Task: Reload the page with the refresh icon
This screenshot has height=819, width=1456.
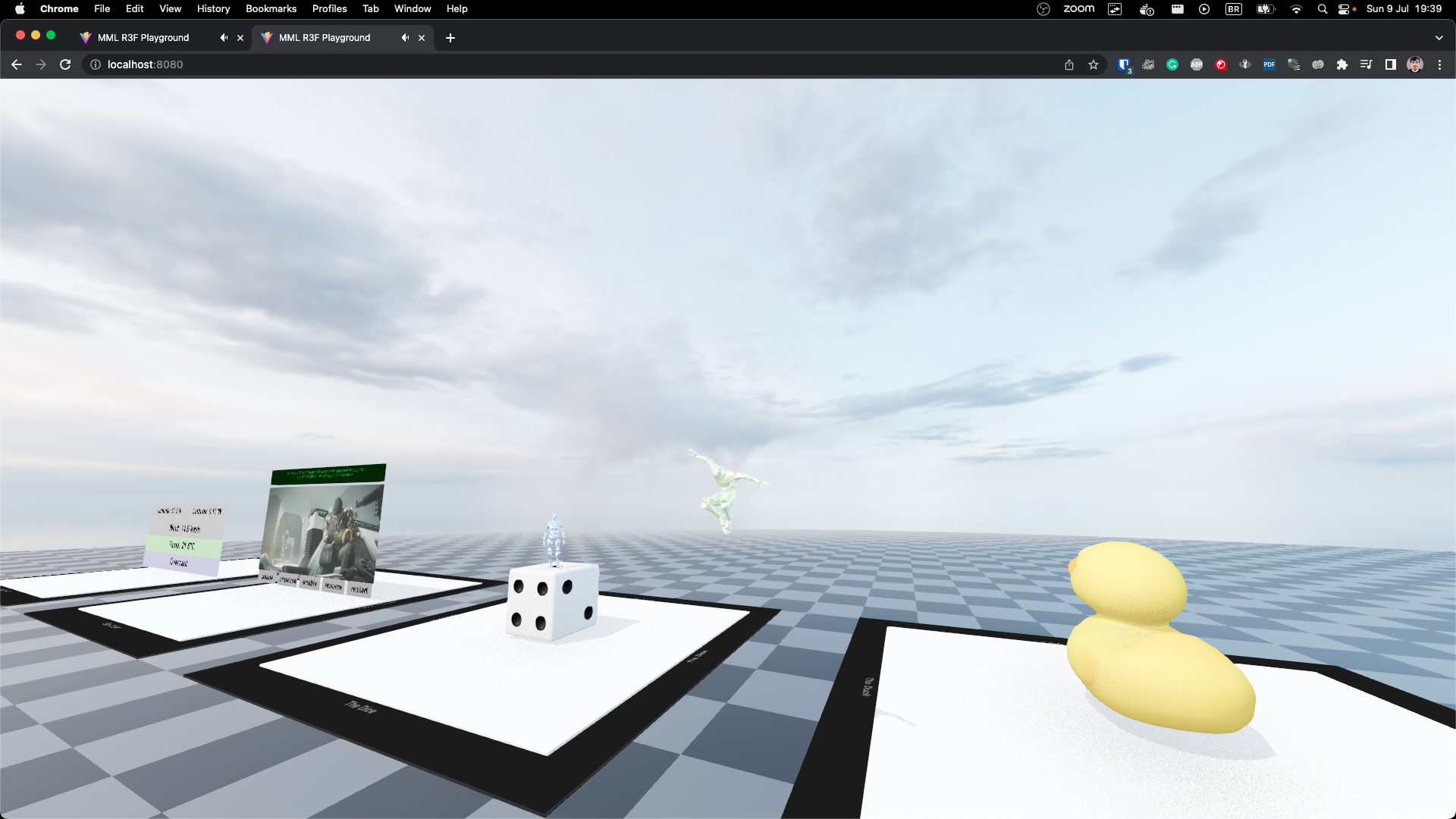Action: click(x=64, y=64)
